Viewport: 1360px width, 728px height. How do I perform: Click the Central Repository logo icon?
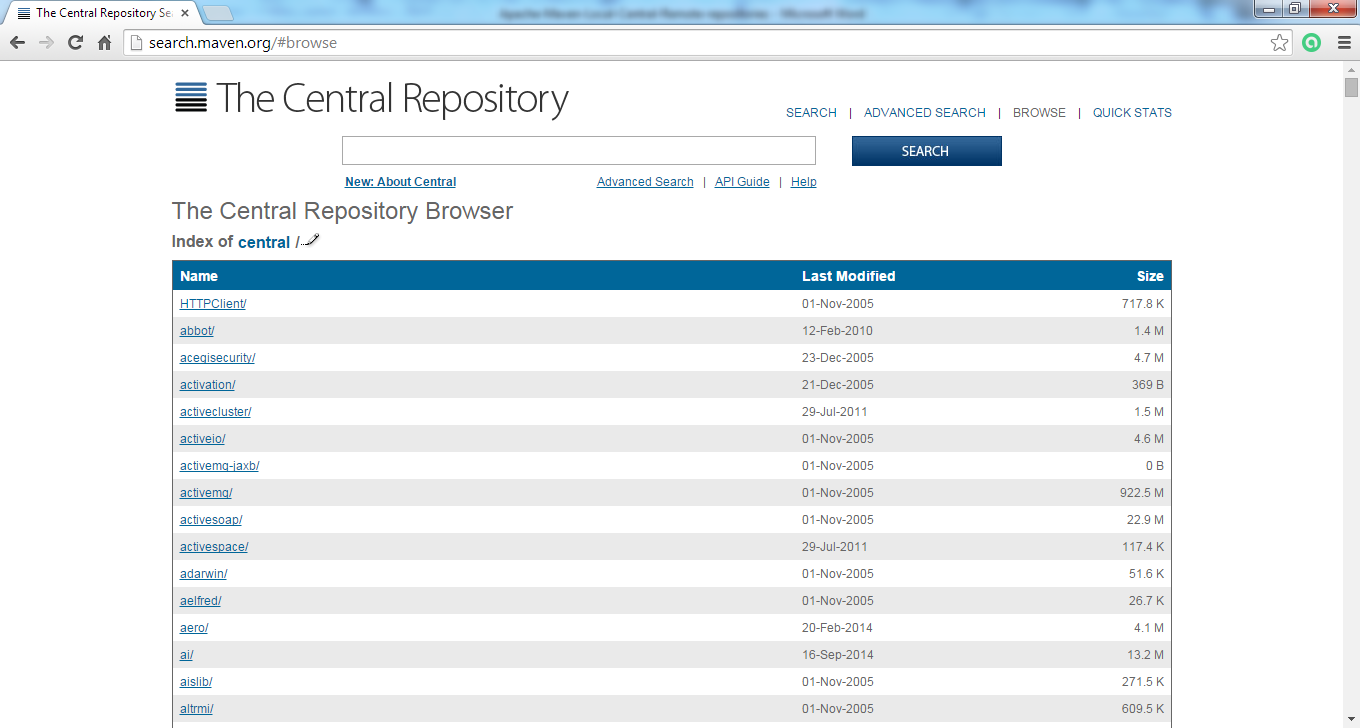click(190, 98)
